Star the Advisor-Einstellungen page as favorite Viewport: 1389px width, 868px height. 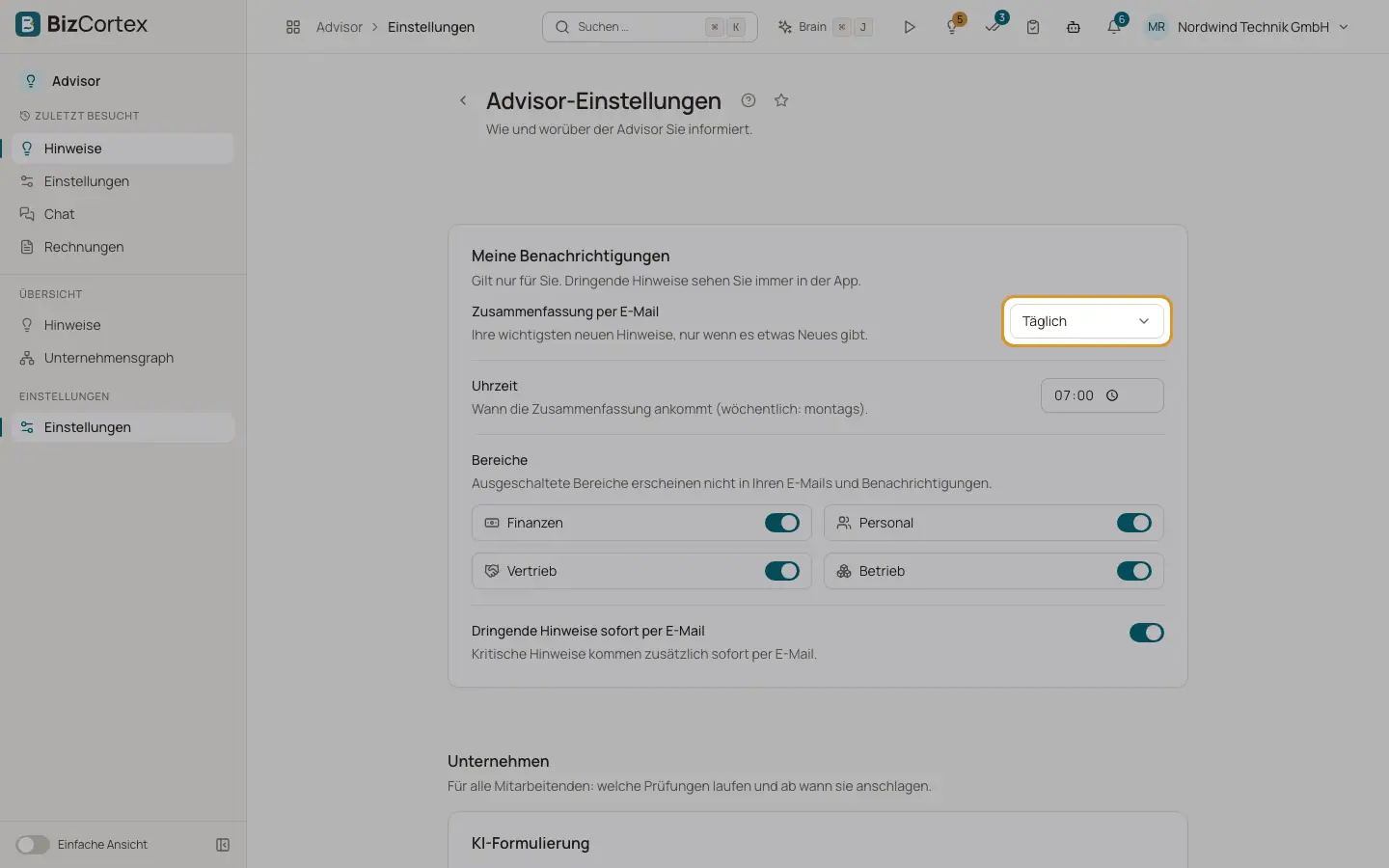(x=781, y=100)
